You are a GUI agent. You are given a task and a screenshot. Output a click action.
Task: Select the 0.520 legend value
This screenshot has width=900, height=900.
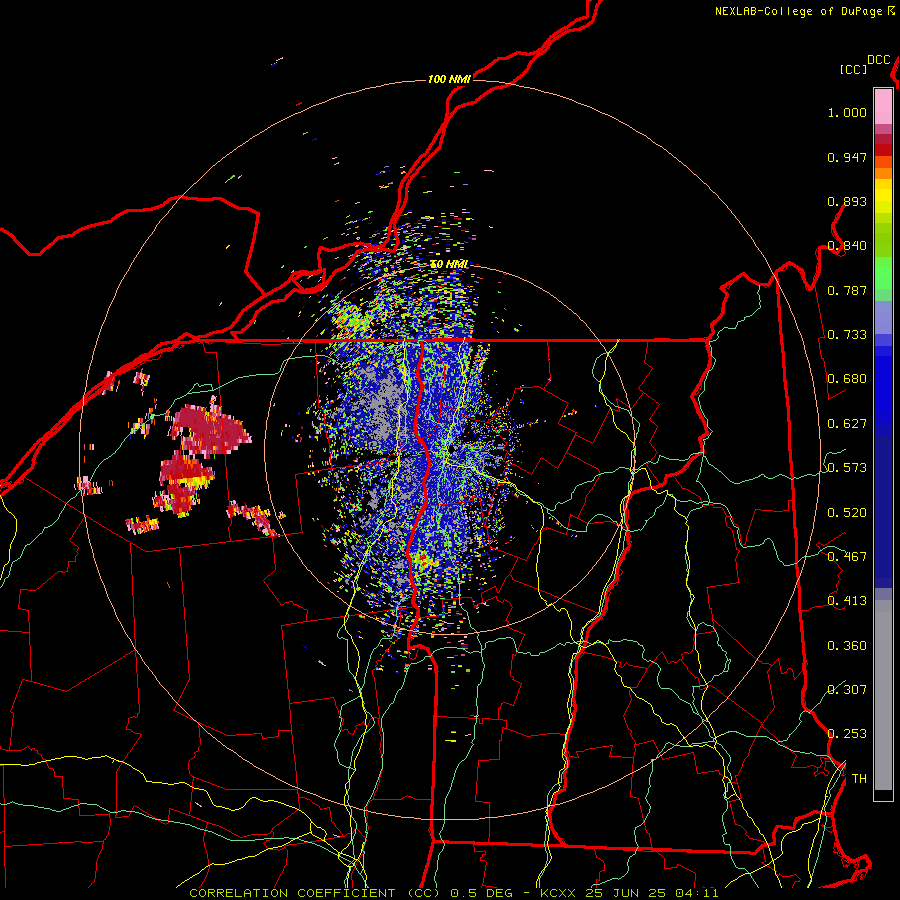[847, 513]
